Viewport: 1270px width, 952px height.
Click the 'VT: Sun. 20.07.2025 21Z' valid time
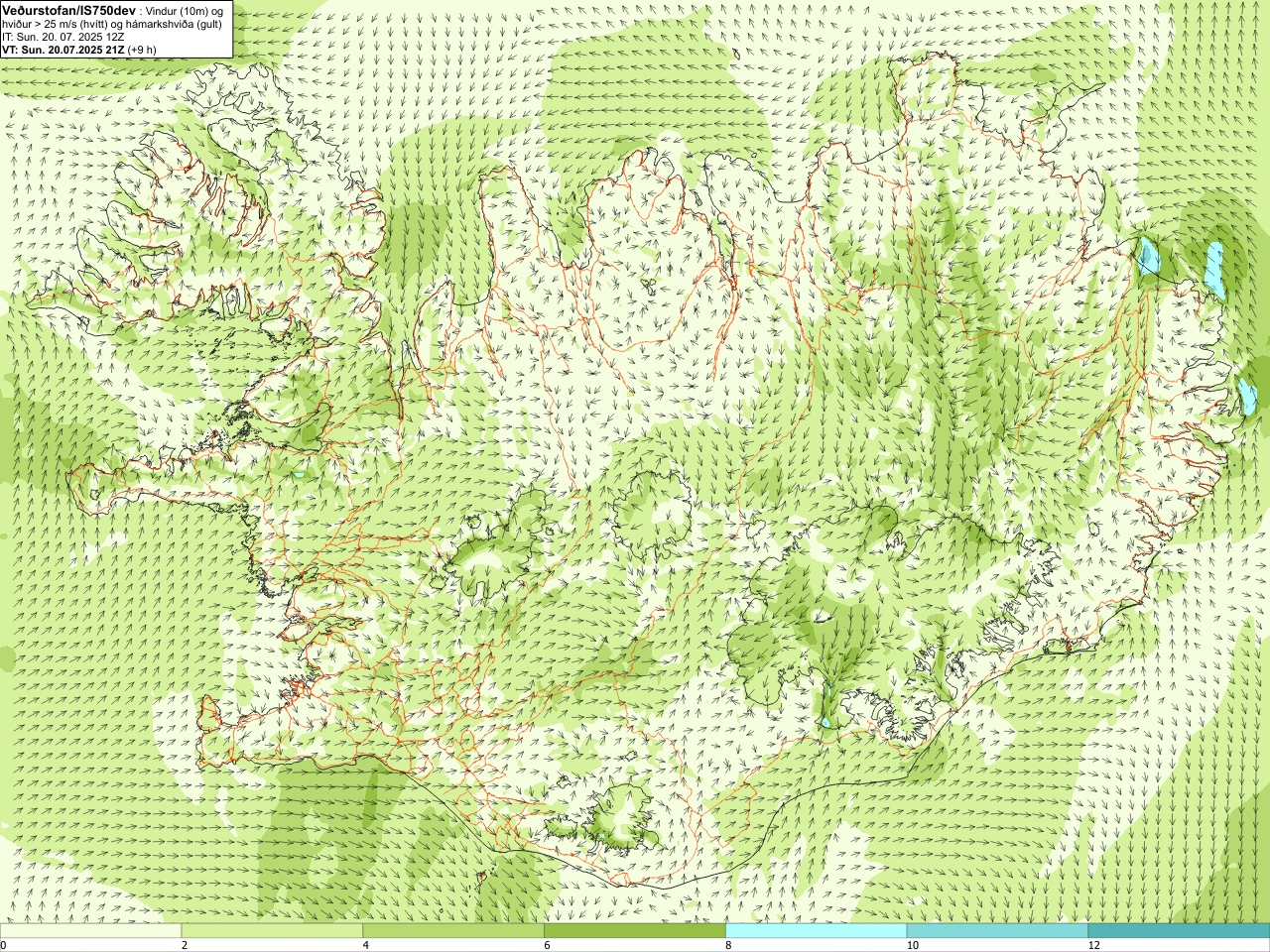[x=63, y=50]
